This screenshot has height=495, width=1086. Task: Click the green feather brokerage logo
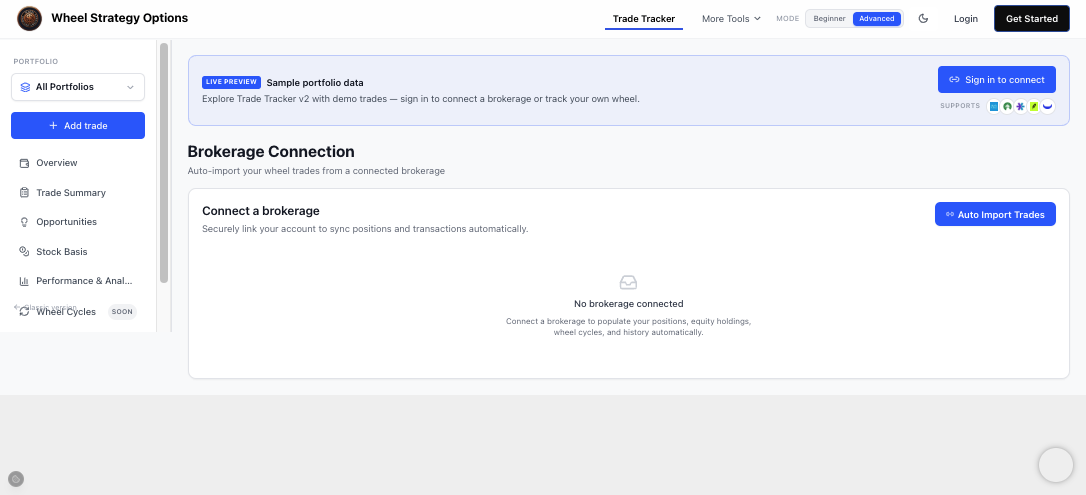(x=1034, y=107)
